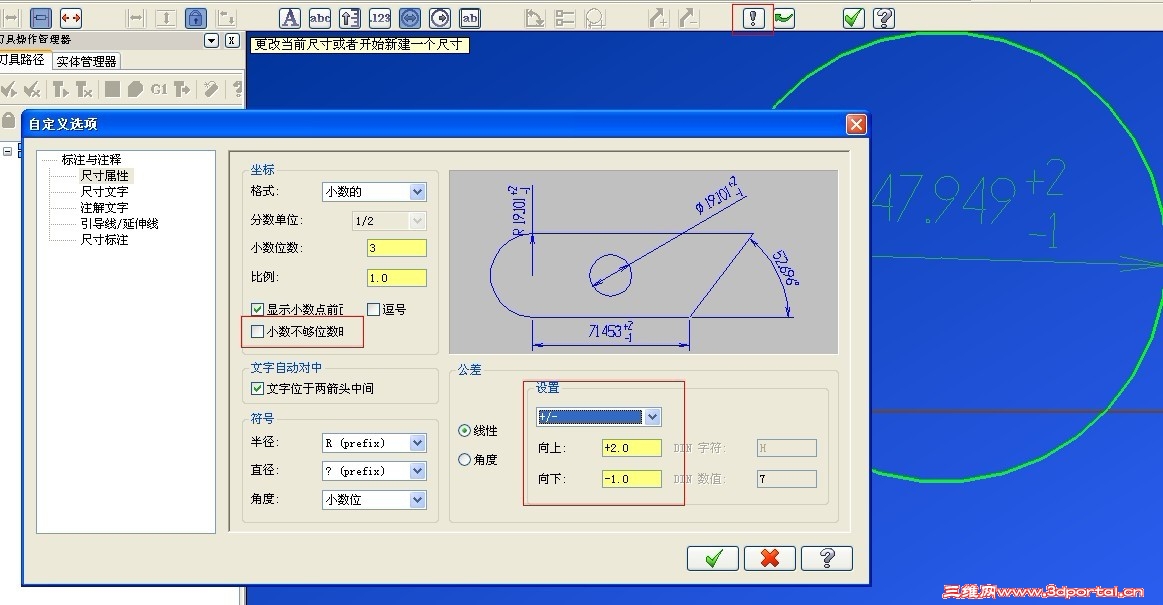Select 尺寸属性 in the tree
Viewport: 1163px width, 605px height.
105,176
